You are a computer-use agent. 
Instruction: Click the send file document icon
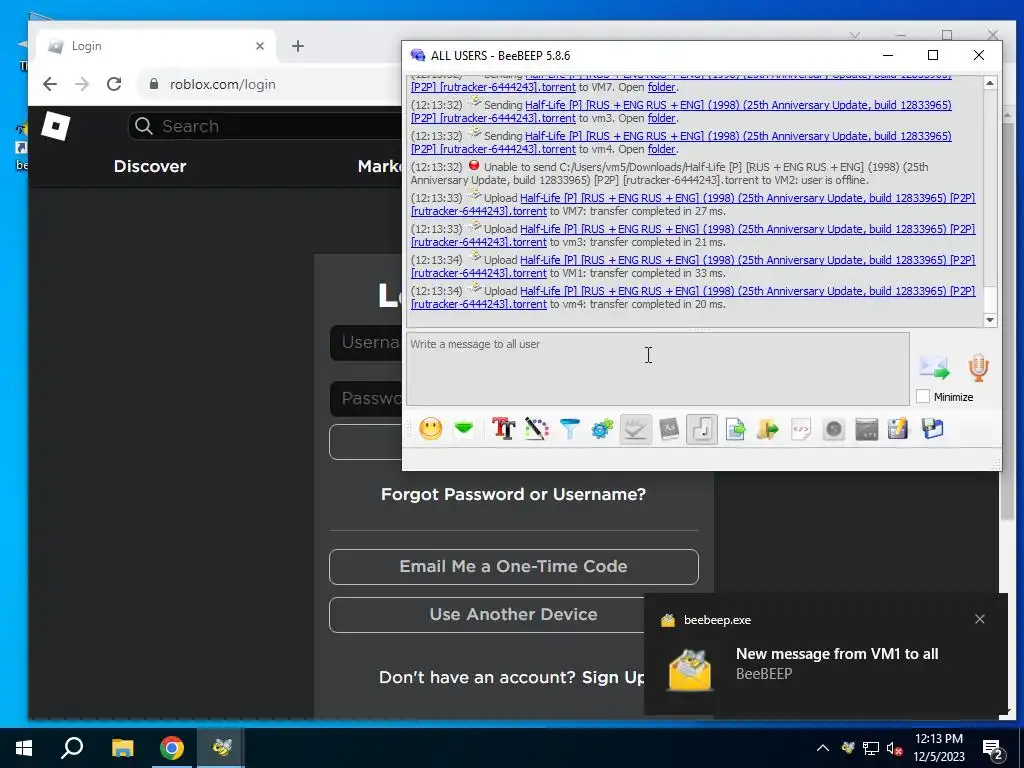click(735, 429)
